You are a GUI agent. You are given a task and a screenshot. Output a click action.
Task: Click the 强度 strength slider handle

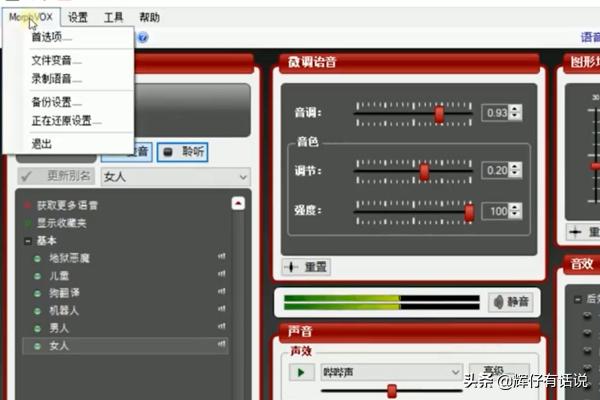[x=469, y=212]
